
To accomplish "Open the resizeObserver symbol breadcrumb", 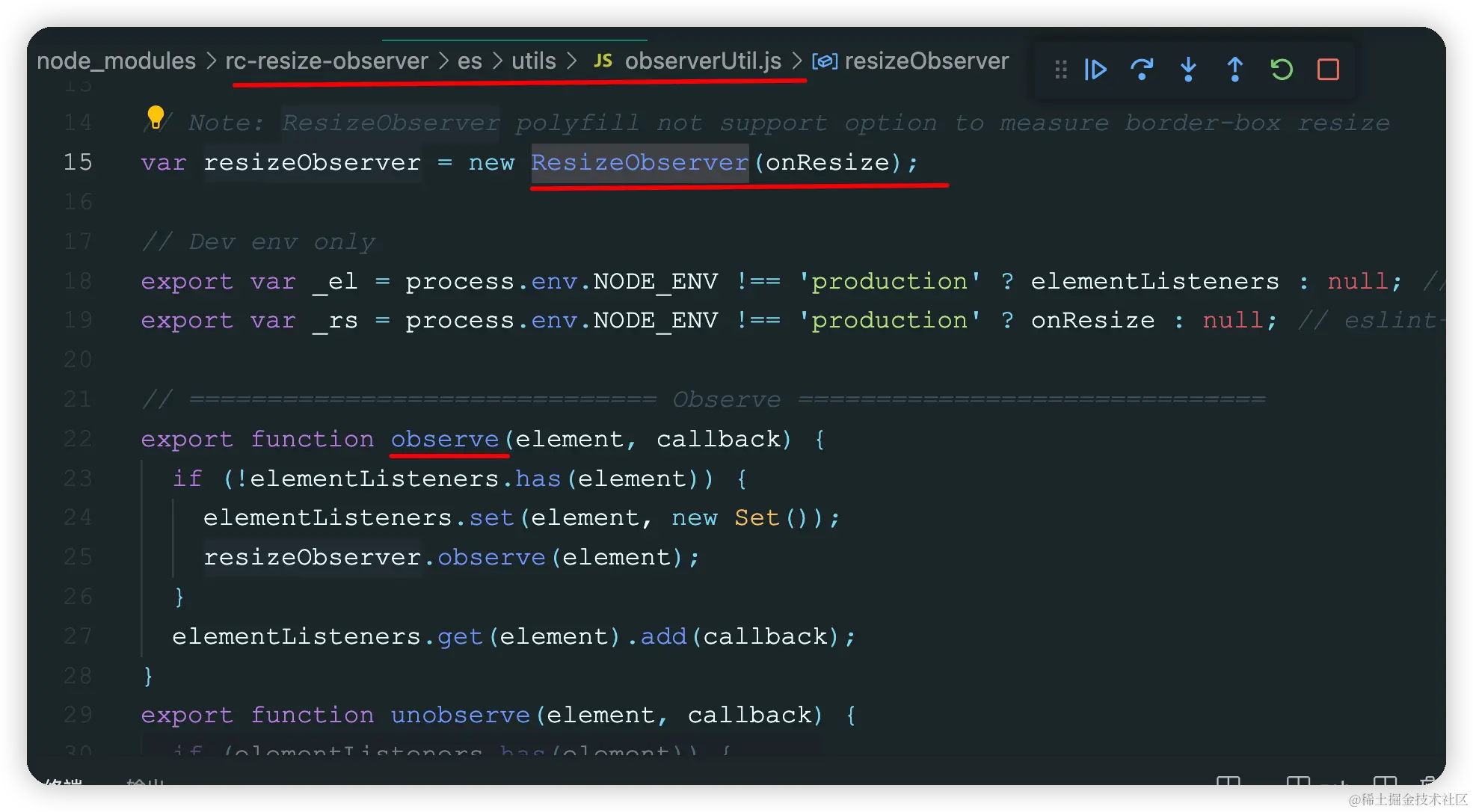I will [x=926, y=61].
